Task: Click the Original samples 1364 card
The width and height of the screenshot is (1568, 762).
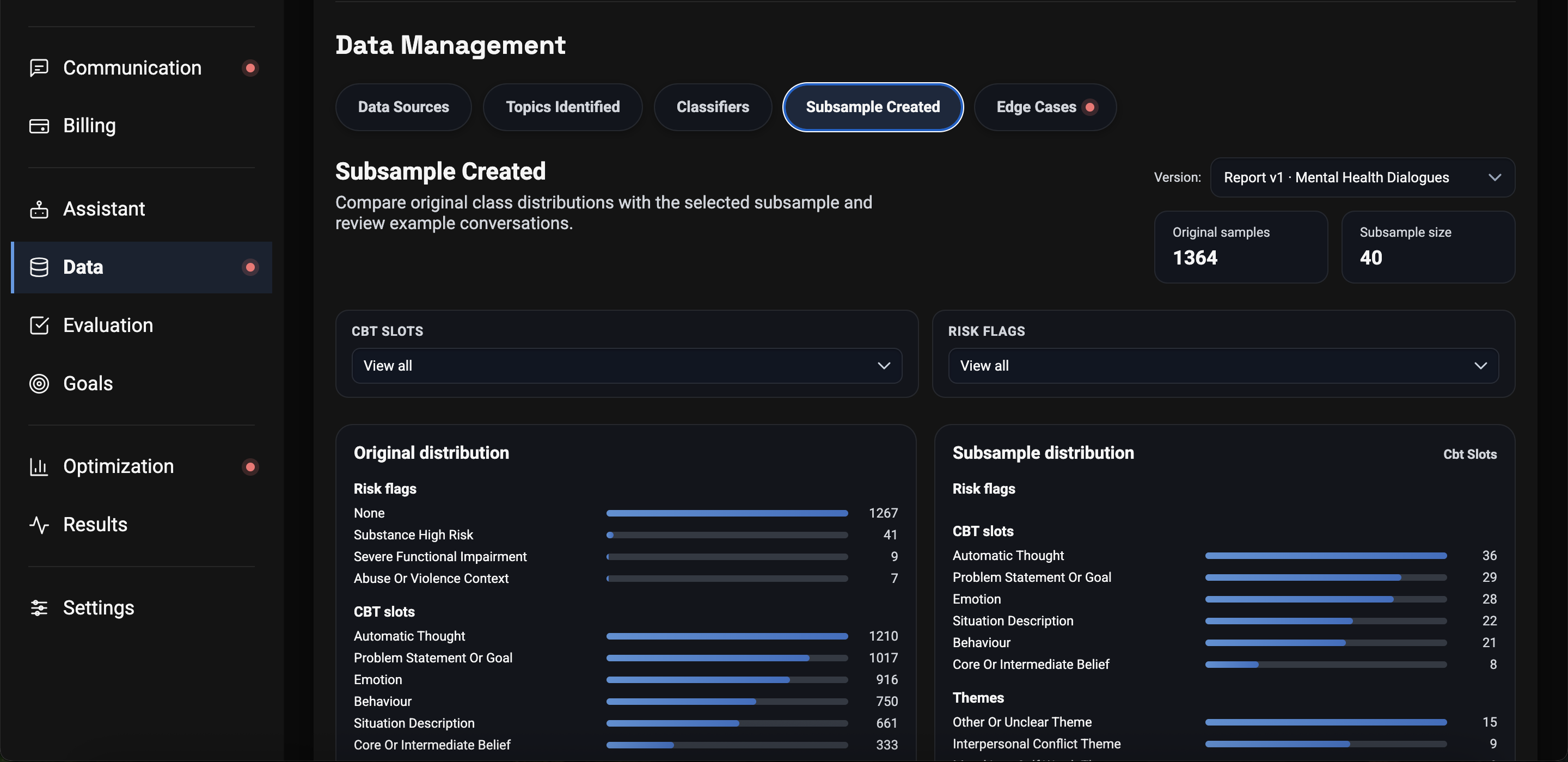Action: point(1240,247)
